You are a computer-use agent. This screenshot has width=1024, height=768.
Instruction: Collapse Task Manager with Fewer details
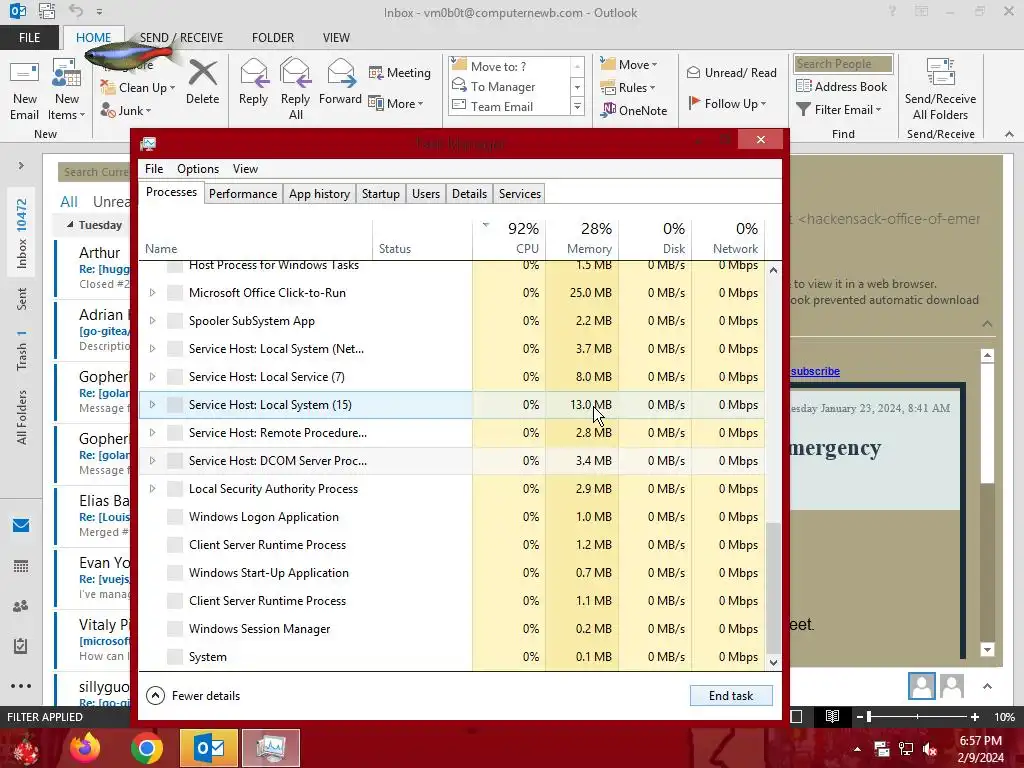(x=193, y=696)
